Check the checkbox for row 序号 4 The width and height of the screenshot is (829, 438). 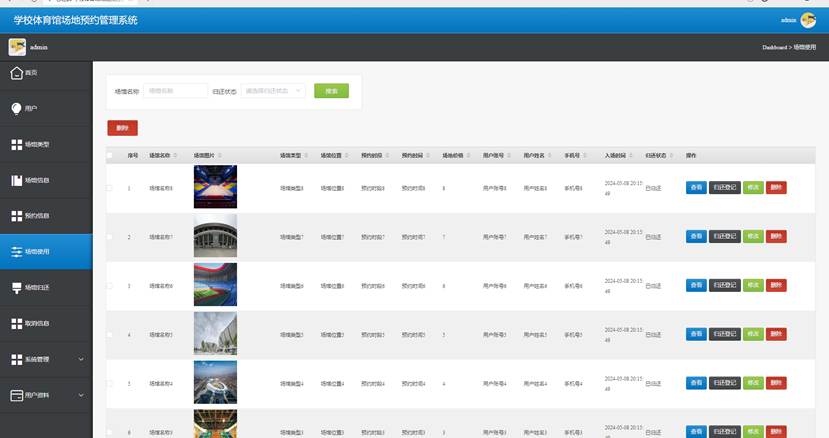(x=109, y=335)
